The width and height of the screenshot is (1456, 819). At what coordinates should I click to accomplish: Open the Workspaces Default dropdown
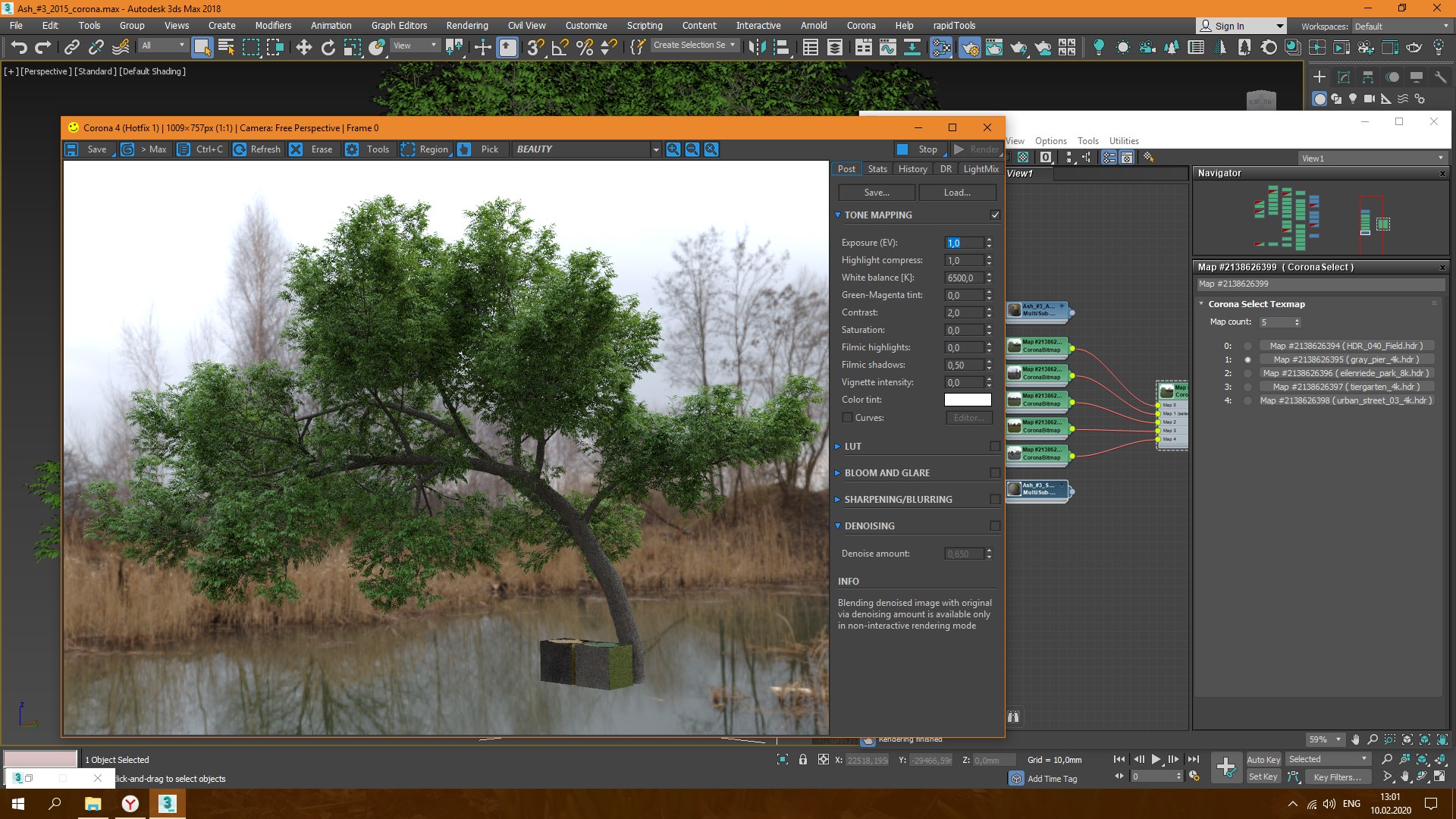click(x=1401, y=27)
